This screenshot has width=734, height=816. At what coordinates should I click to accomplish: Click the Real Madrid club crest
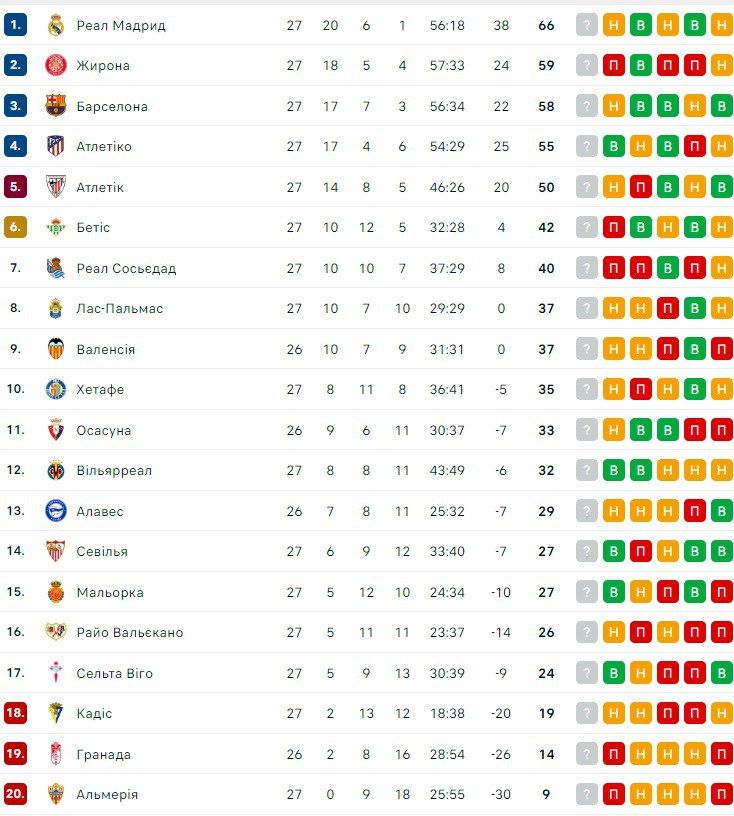(x=56, y=25)
